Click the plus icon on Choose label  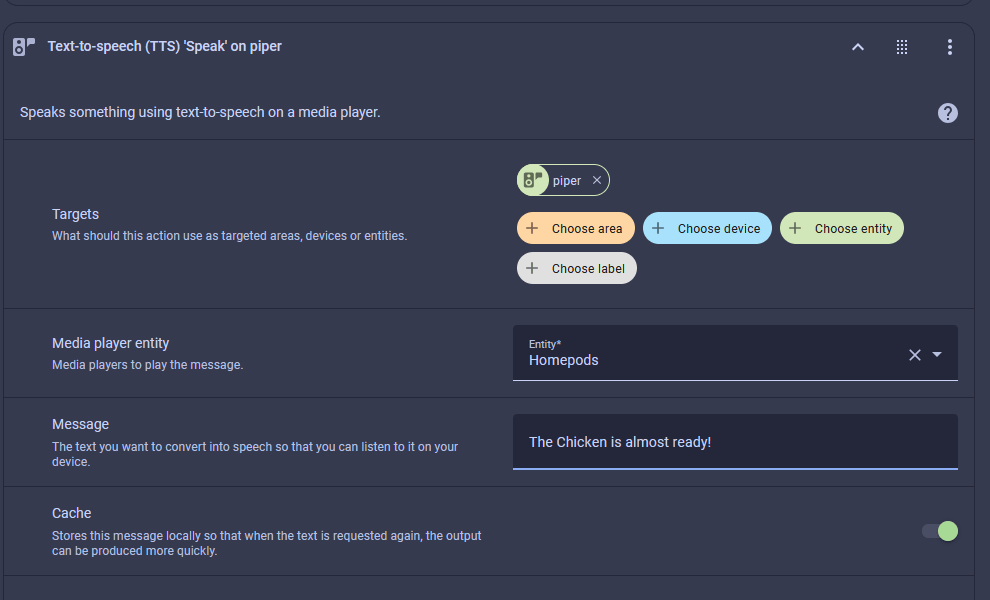point(532,268)
